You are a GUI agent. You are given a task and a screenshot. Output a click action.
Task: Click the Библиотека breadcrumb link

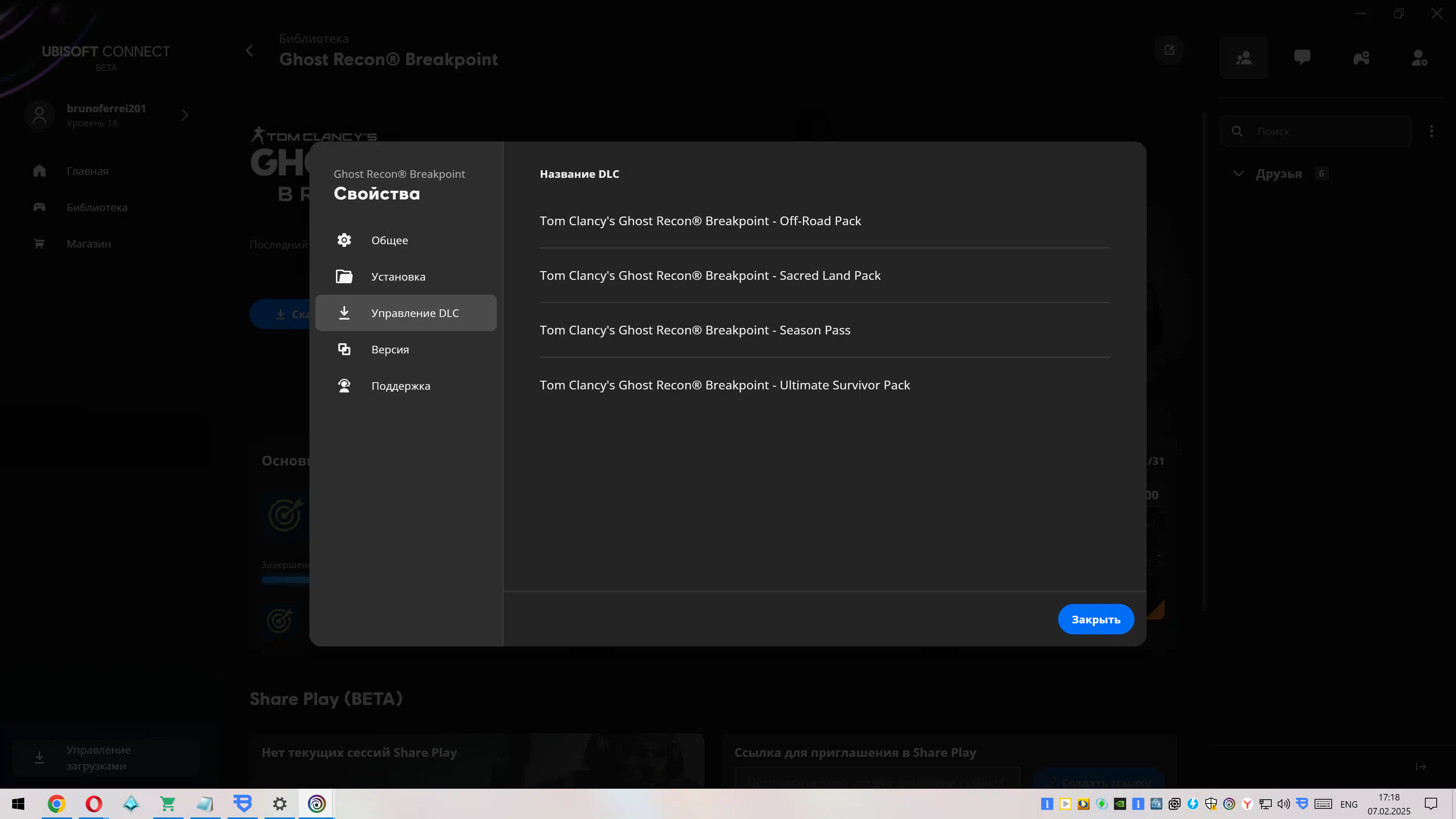pos(314,38)
